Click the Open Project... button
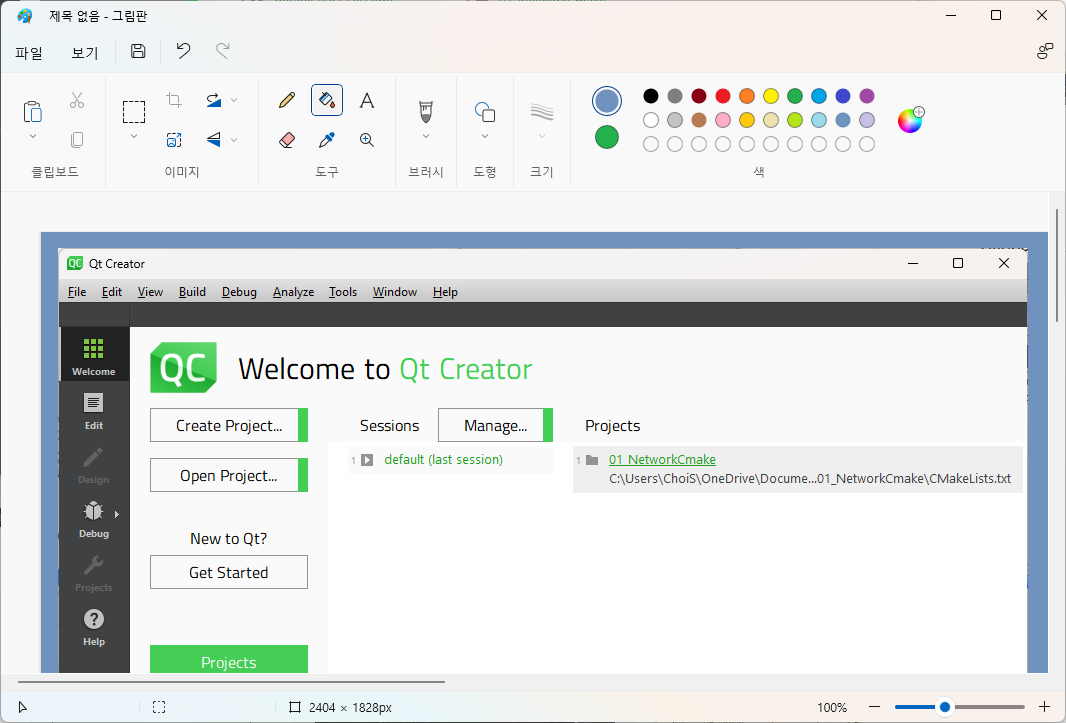Screen dimensions: 1066x723 [x=229, y=475]
